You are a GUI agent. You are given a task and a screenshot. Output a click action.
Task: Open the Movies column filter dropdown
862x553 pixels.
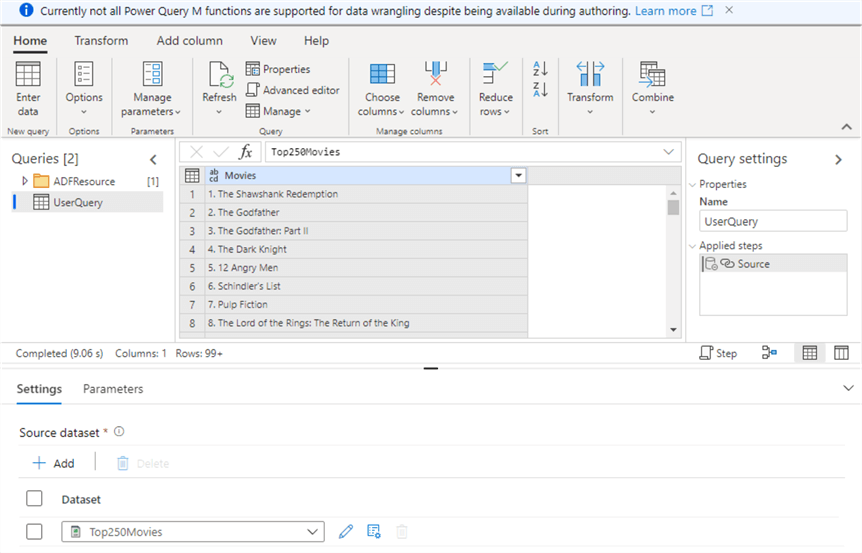point(518,176)
